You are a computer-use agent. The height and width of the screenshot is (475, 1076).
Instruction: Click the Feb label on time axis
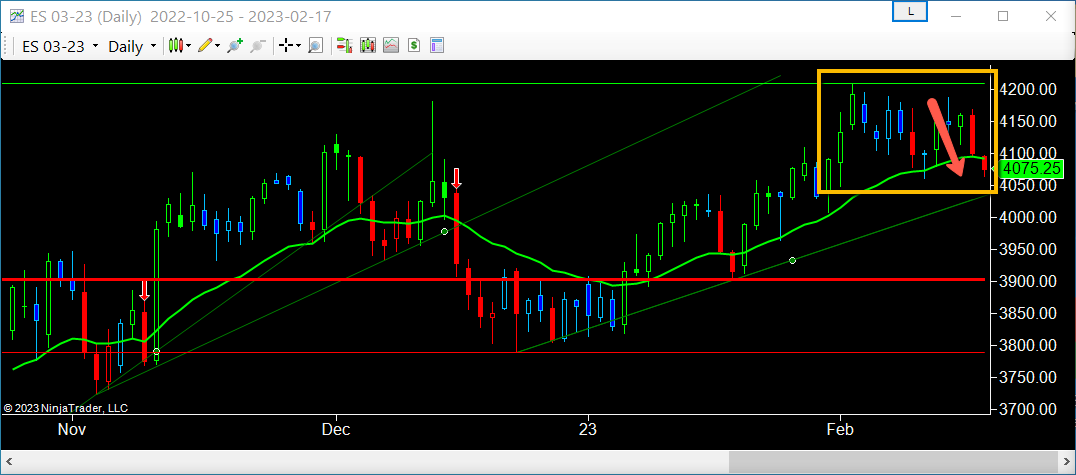click(840, 430)
